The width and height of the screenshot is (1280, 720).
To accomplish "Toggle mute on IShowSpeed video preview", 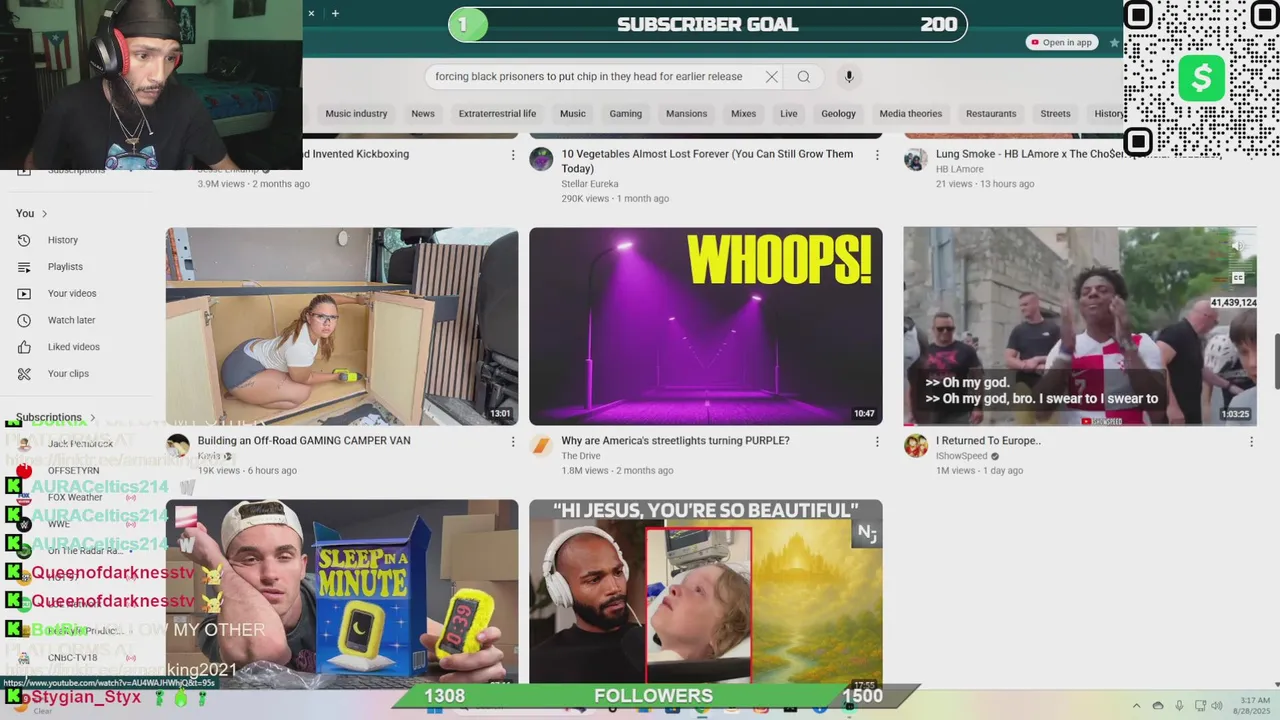I will coord(1238,246).
